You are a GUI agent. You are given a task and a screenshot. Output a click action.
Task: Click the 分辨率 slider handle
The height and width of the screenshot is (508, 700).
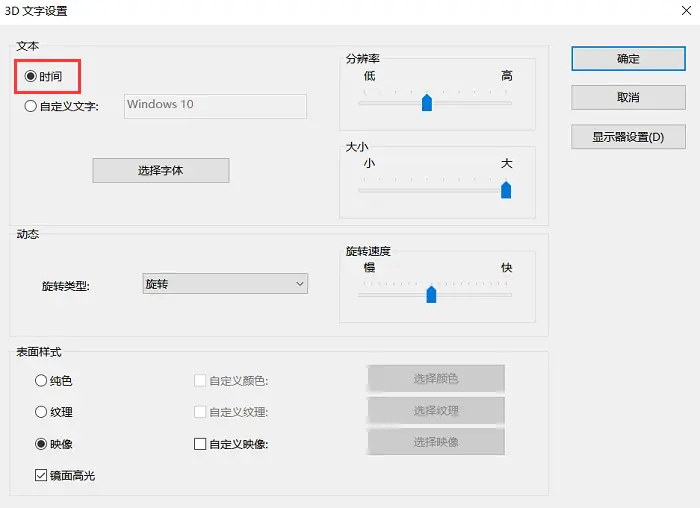(427, 102)
